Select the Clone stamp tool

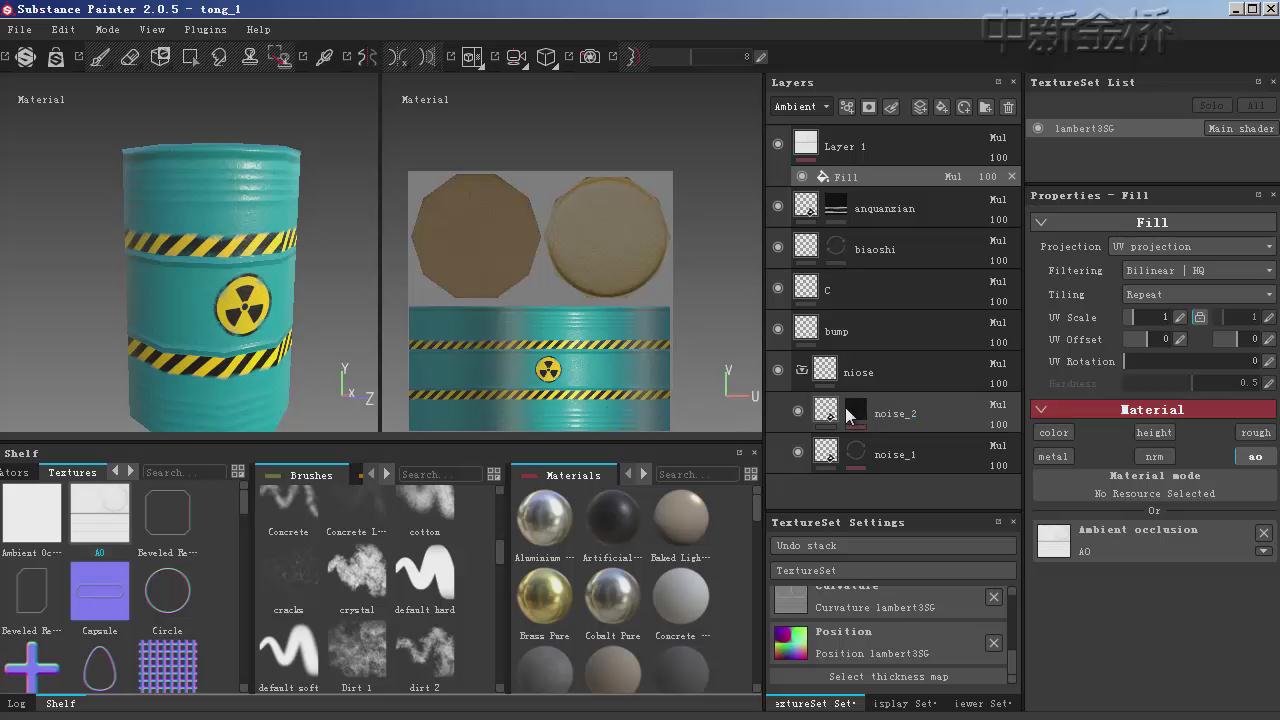pos(250,57)
